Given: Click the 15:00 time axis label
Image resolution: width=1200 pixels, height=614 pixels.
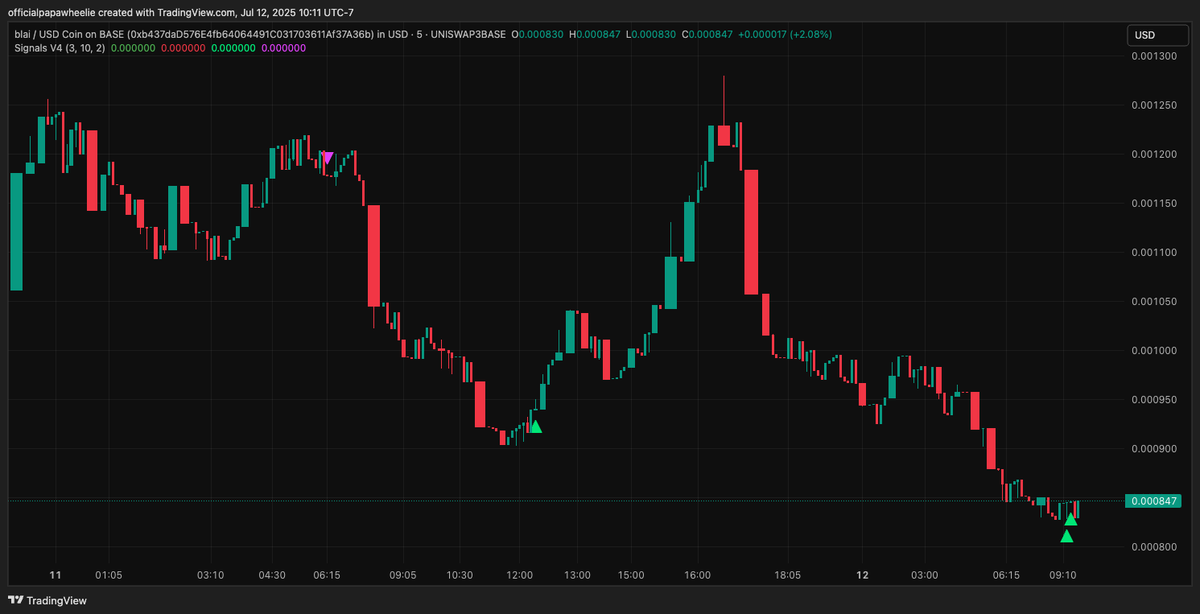Looking at the screenshot, I should point(632,575).
